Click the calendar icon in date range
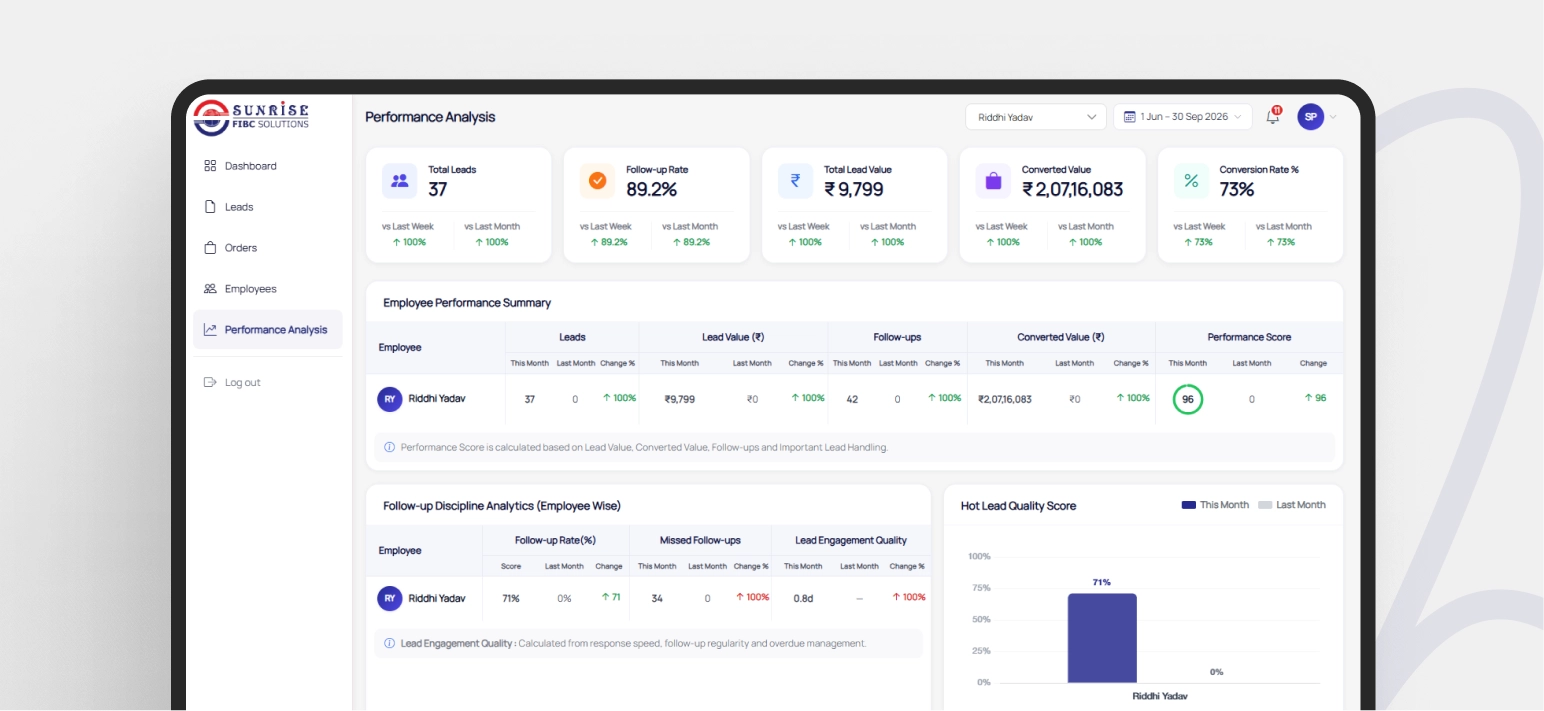The height and width of the screenshot is (711, 1544). click(1129, 117)
